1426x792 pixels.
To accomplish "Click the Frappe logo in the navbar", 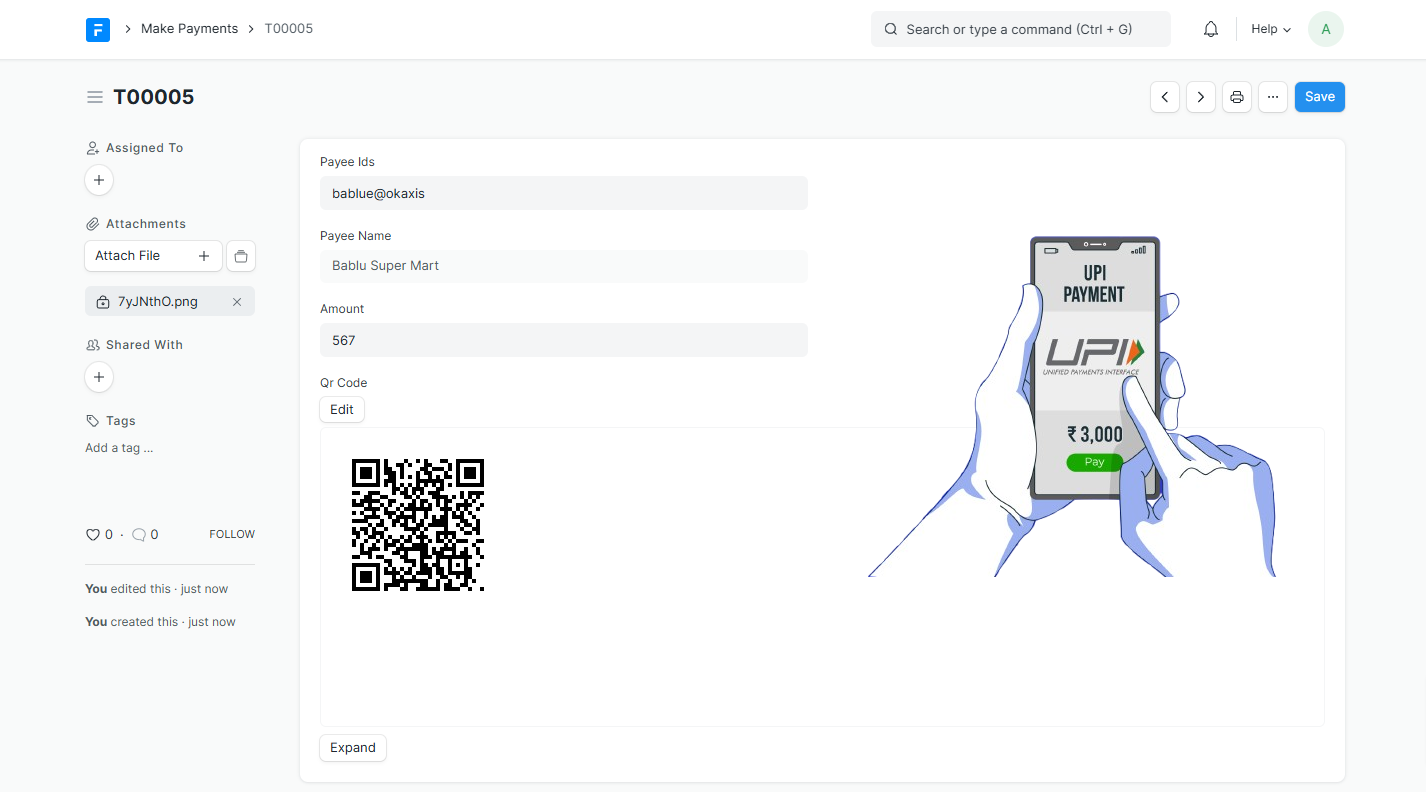I will point(97,29).
